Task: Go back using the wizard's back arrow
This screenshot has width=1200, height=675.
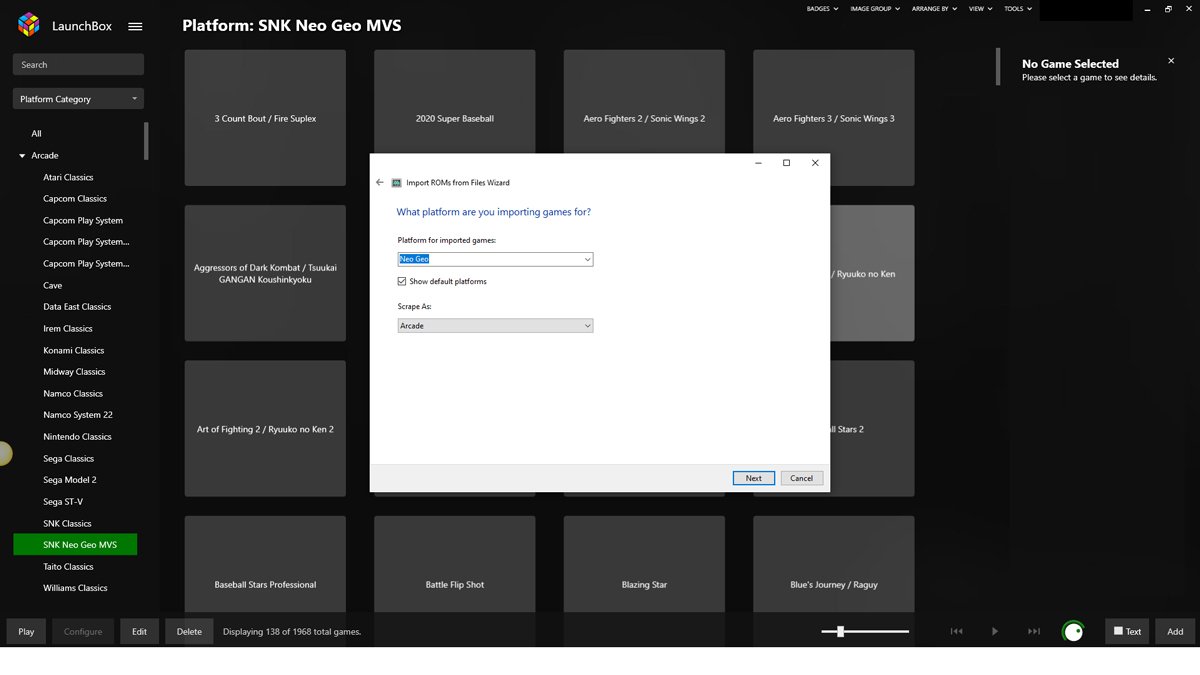Action: 380,183
